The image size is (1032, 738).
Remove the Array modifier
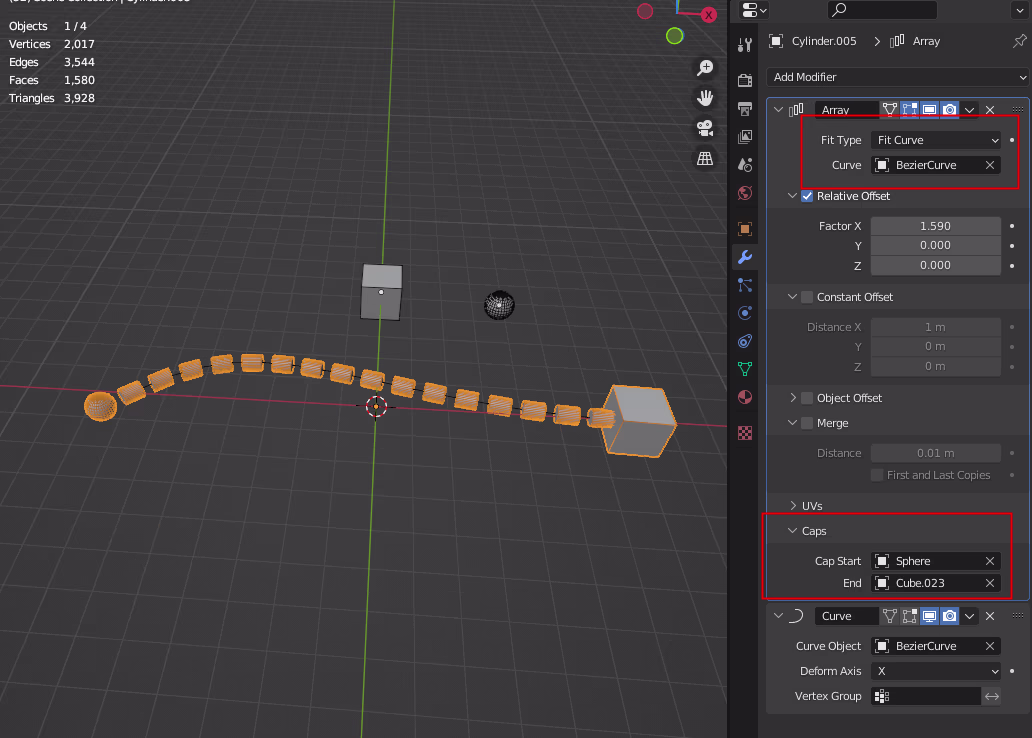990,110
